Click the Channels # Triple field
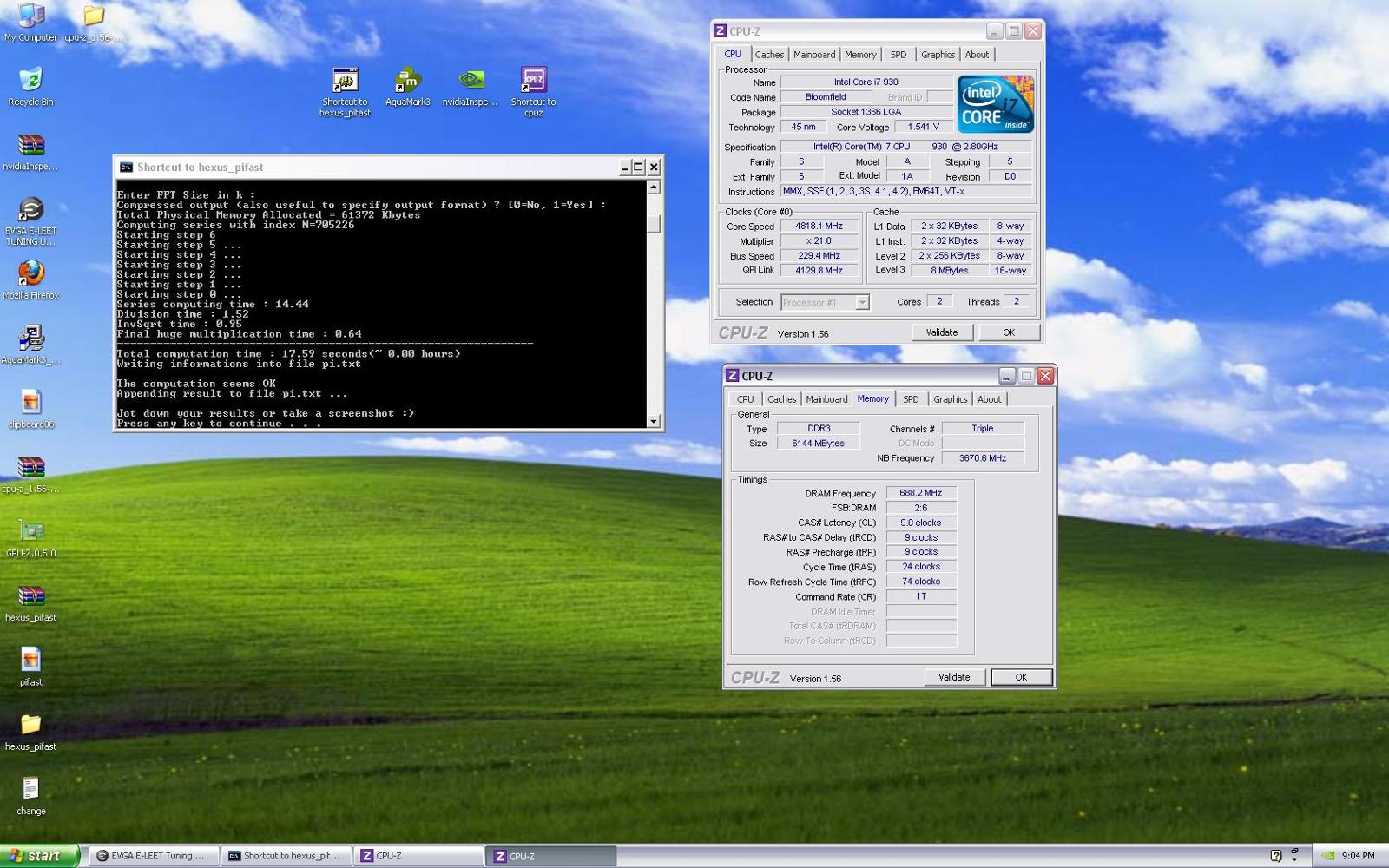The image size is (1389, 868). click(x=983, y=428)
